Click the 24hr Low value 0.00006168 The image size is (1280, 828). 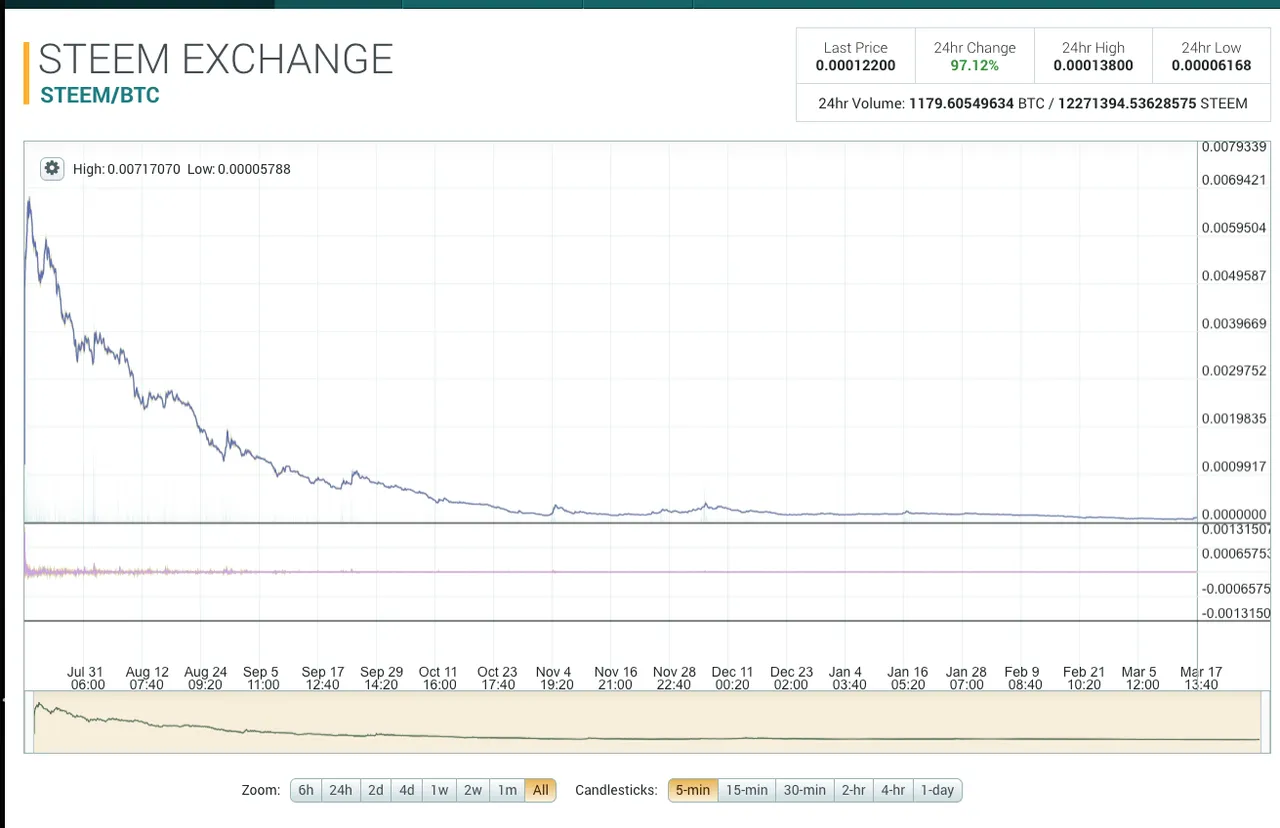(x=1211, y=66)
